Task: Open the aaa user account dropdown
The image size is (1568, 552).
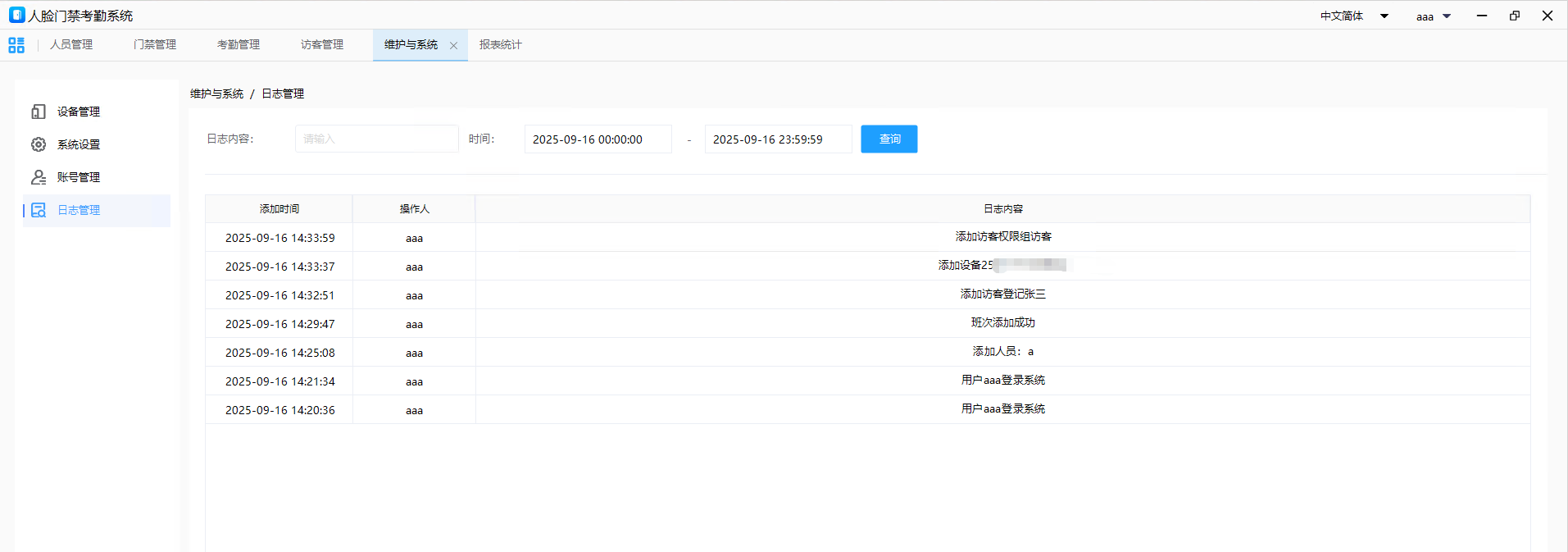Action: (1446, 16)
